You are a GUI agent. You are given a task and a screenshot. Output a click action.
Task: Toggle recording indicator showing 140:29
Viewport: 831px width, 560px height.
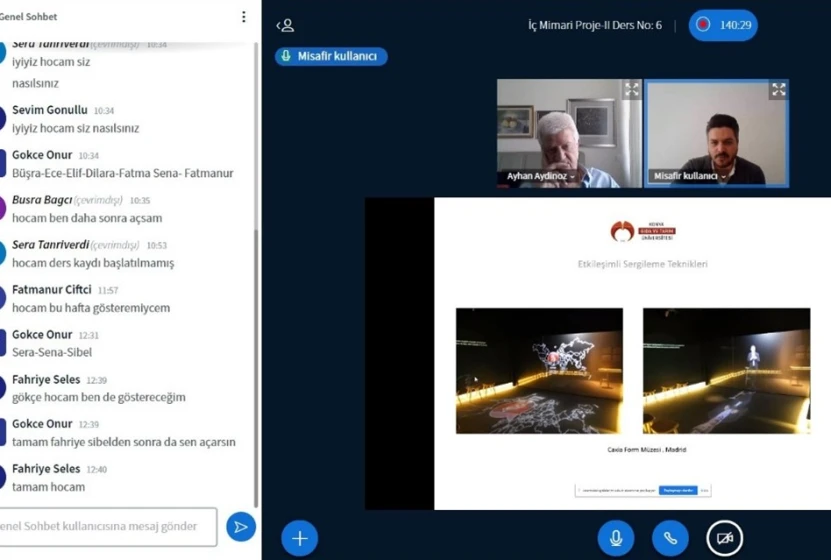[722, 25]
